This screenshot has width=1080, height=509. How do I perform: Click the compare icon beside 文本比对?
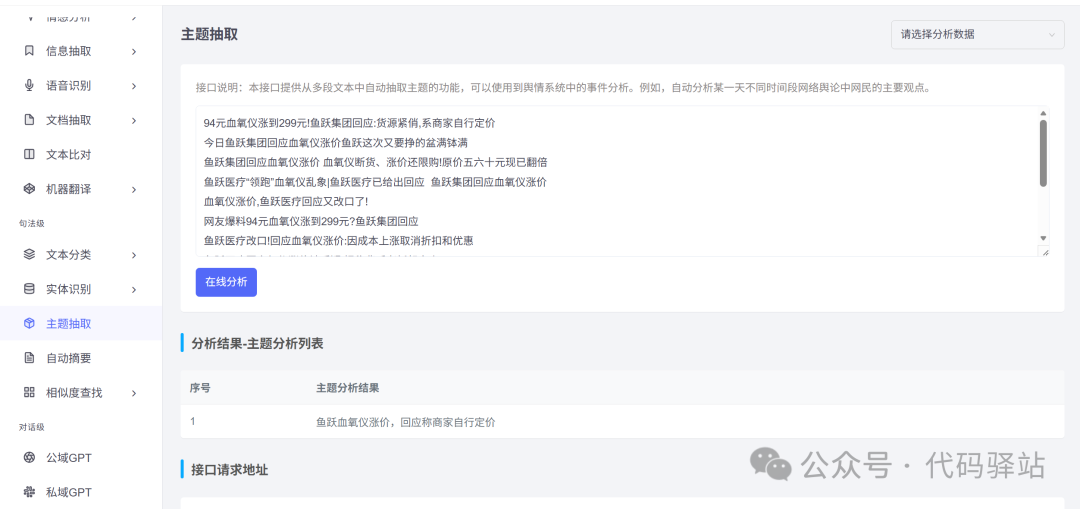(x=29, y=154)
